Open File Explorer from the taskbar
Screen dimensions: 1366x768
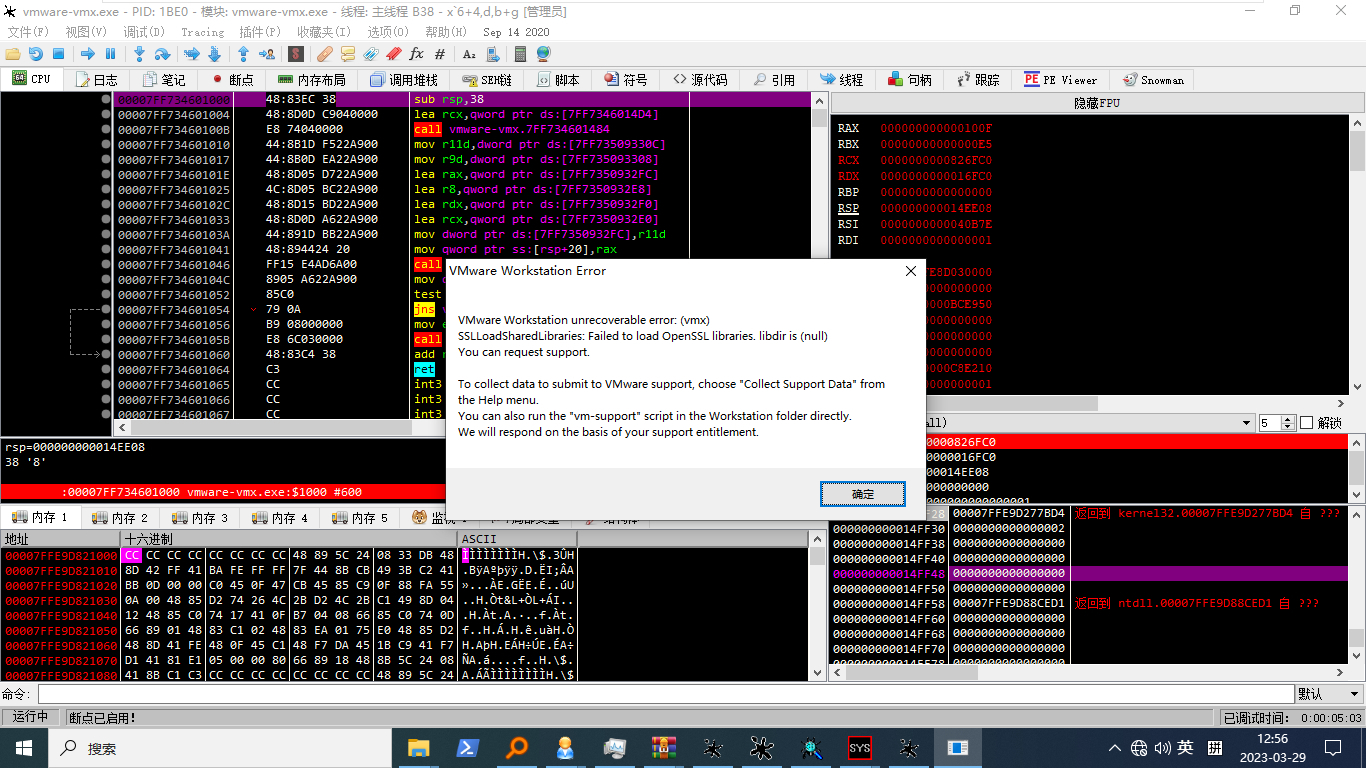[418, 748]
